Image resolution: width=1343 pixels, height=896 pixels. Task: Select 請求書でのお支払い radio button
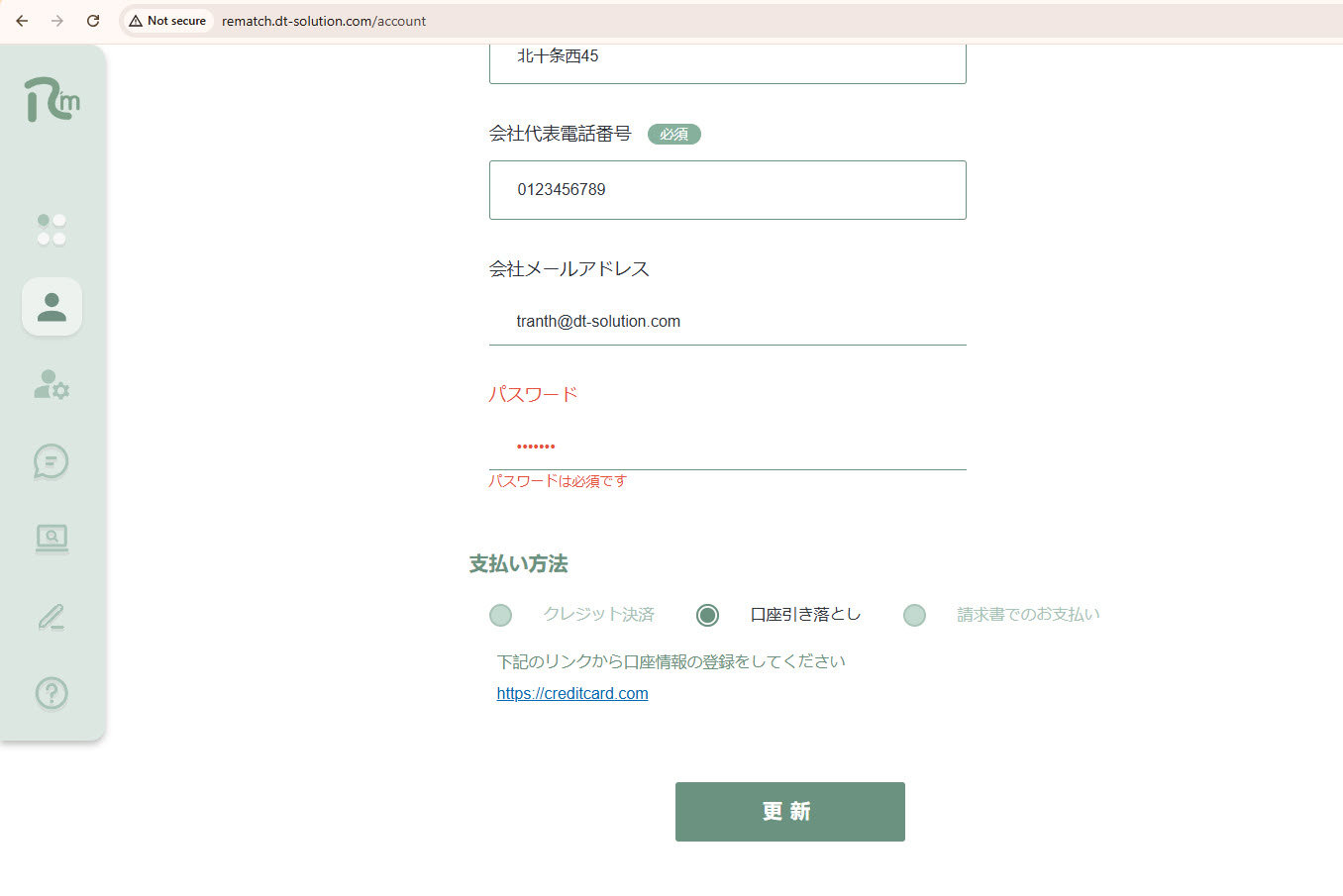[914, 616]
